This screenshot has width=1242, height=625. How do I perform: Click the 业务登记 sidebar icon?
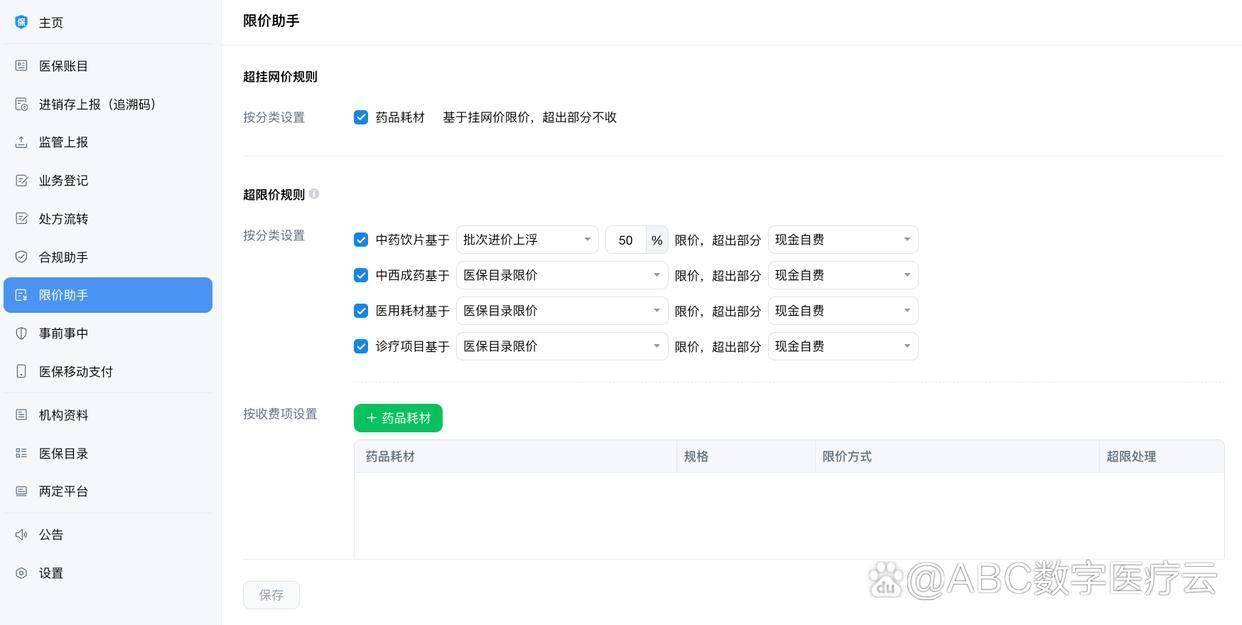(21, 180)
